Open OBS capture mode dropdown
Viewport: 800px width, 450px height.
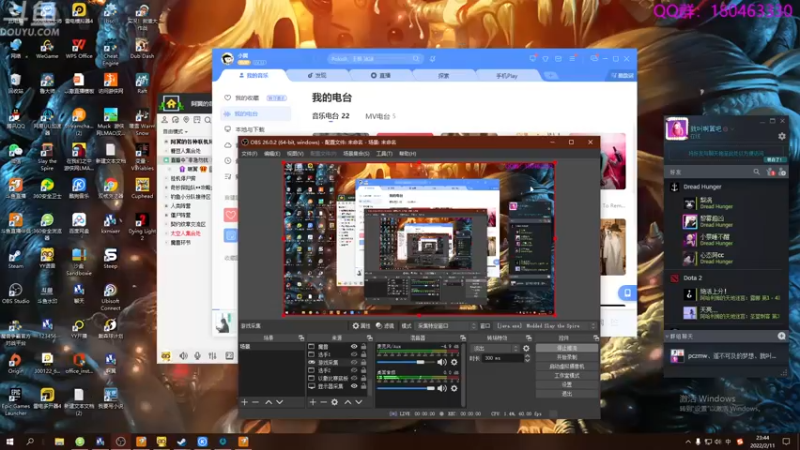tap(446, 326)
